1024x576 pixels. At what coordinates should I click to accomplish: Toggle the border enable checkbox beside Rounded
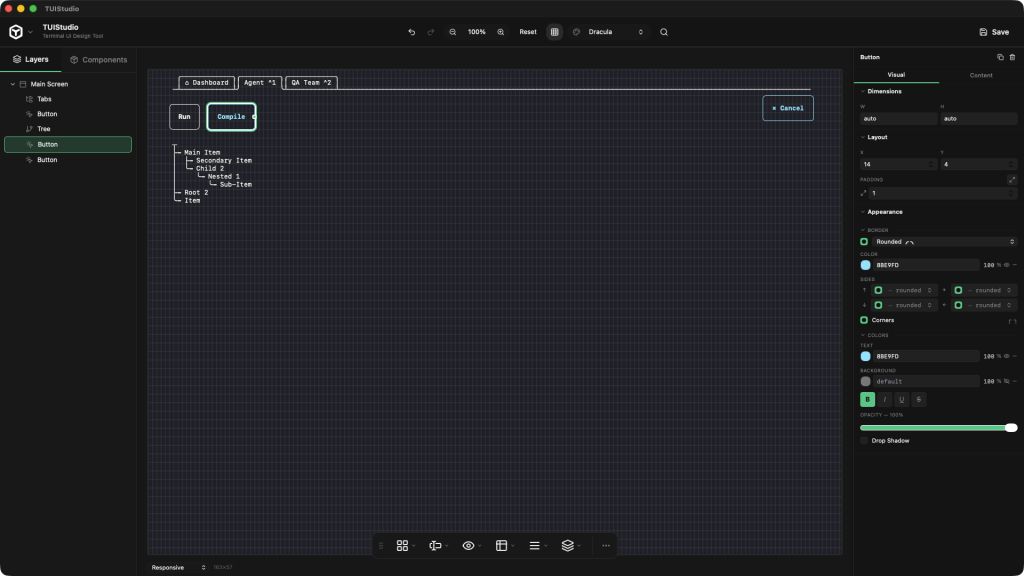[x=864, y=242]
